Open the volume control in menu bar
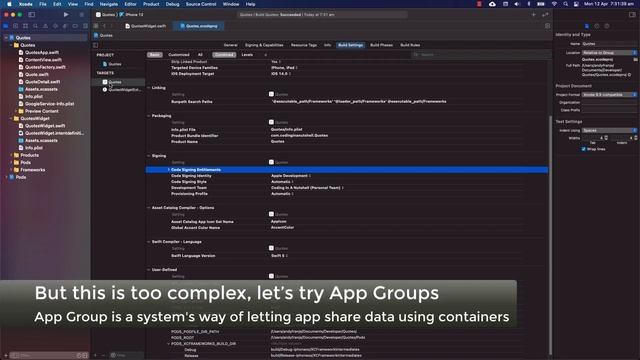 tap(517, 4)
